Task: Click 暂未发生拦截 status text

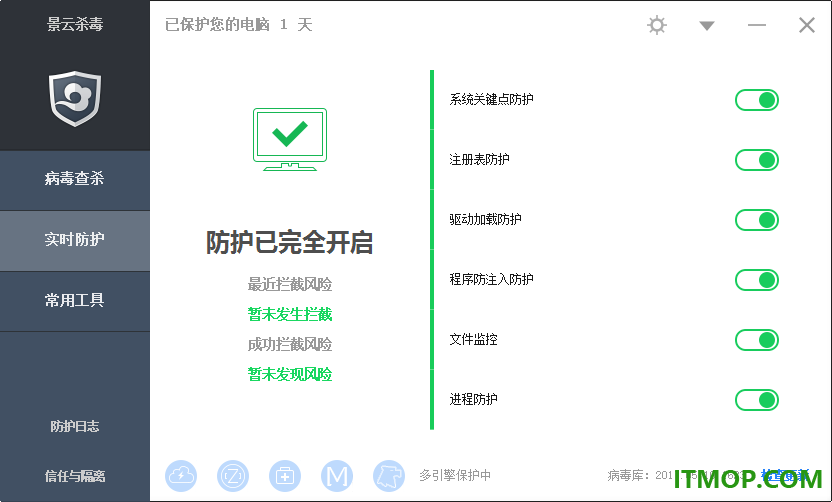Action: pos(290,314)
